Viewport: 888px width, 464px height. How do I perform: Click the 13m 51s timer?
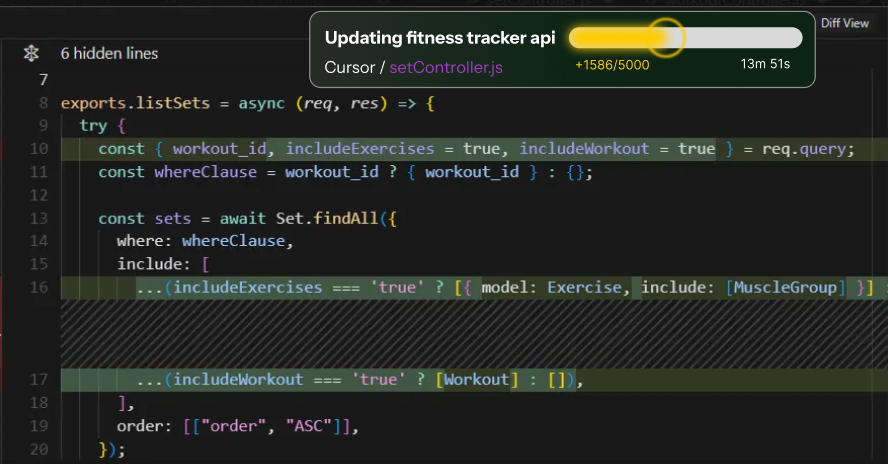[x=765, y=64]
